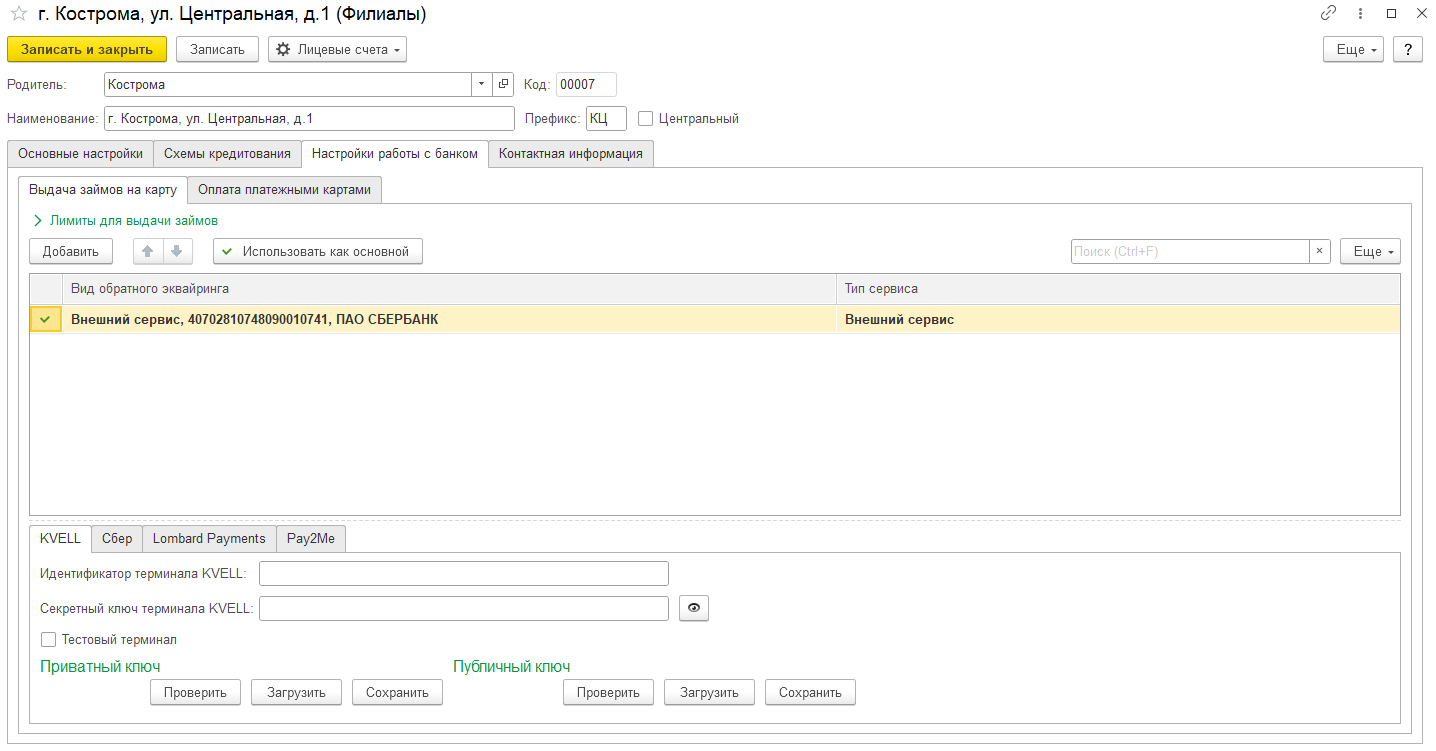The image size is (1436, 751).
Task: Open the top Еще menu
Action: pyautogui.click(x=1353, y=49)
